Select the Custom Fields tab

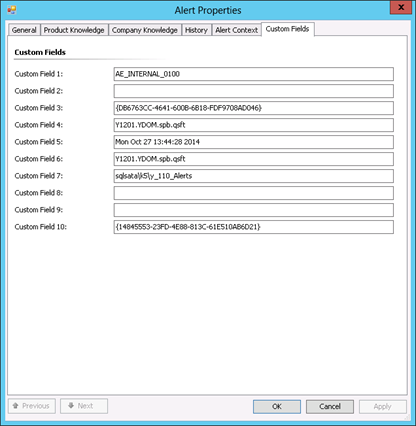pyautogui.click(x=287, y=29)
